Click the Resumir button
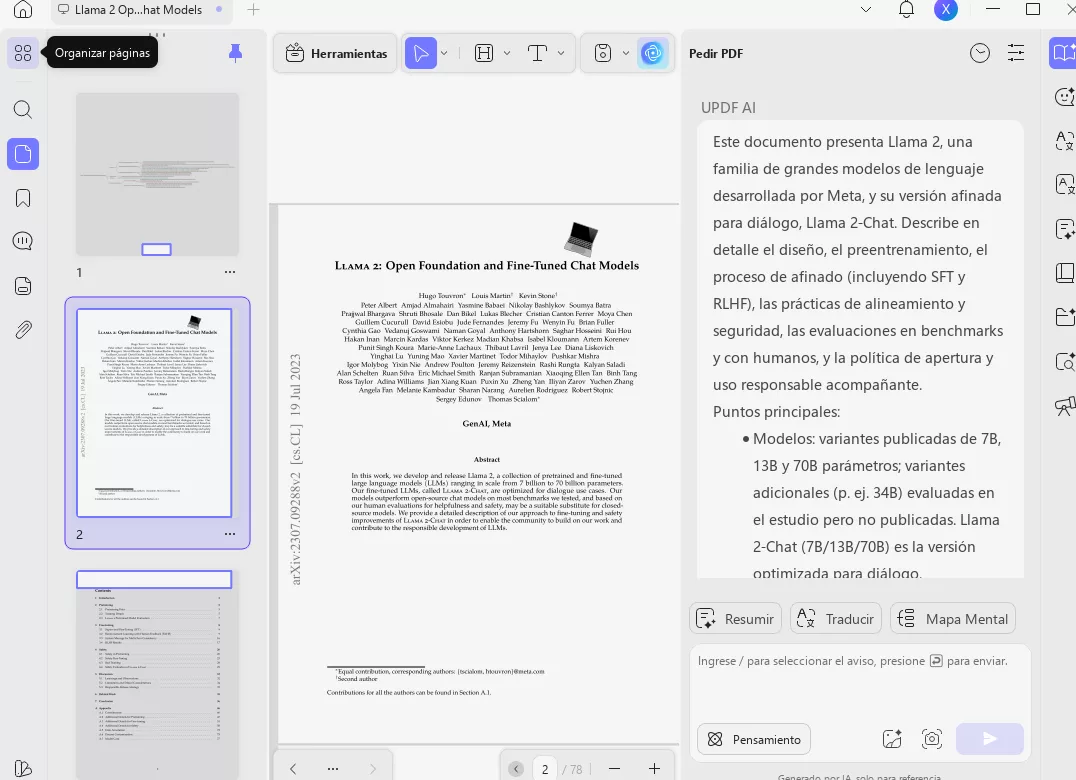 coord(735,619)
